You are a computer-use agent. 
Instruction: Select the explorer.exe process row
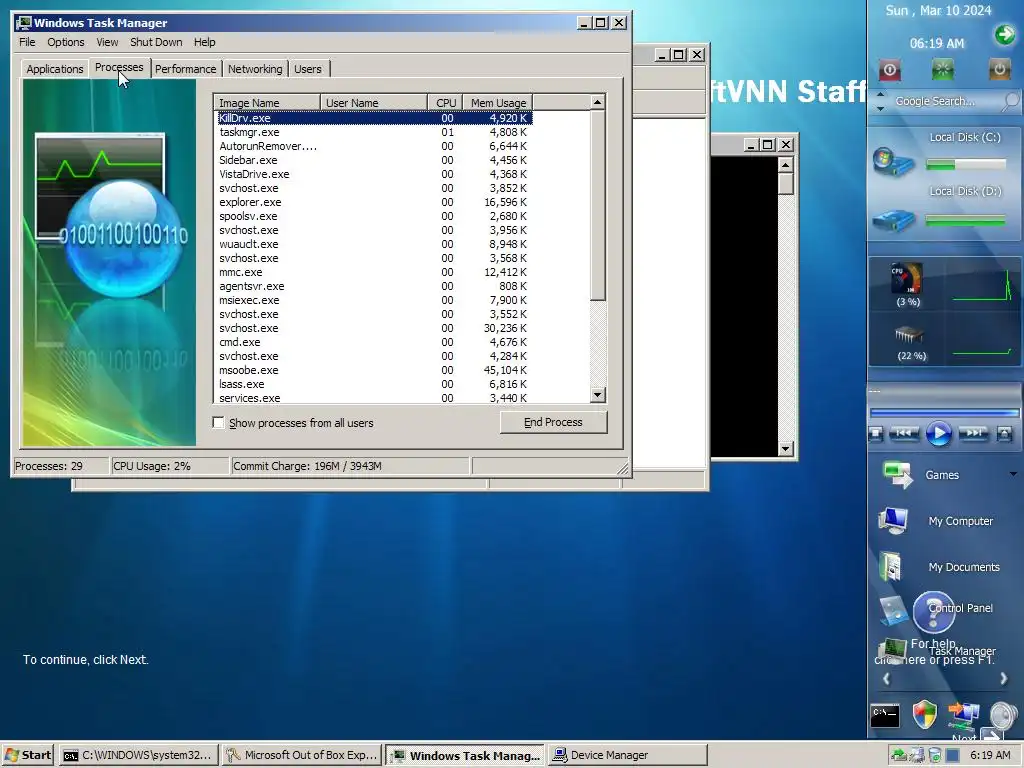pyautogui.click(x=375, y=202)
